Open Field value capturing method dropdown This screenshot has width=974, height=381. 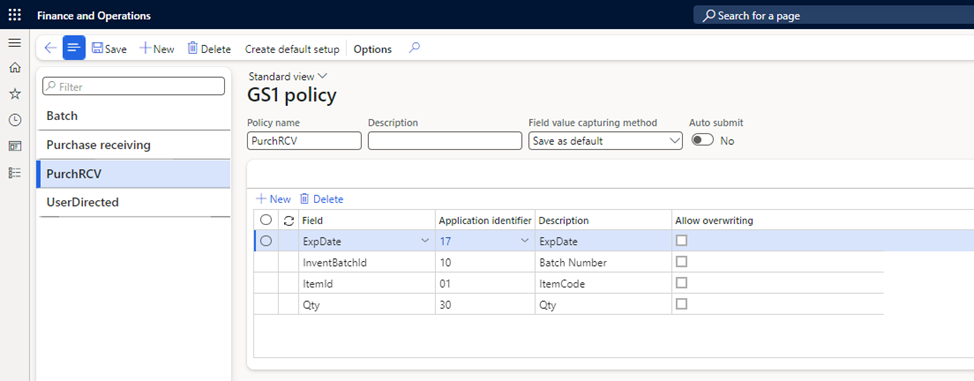click(605, 141)
